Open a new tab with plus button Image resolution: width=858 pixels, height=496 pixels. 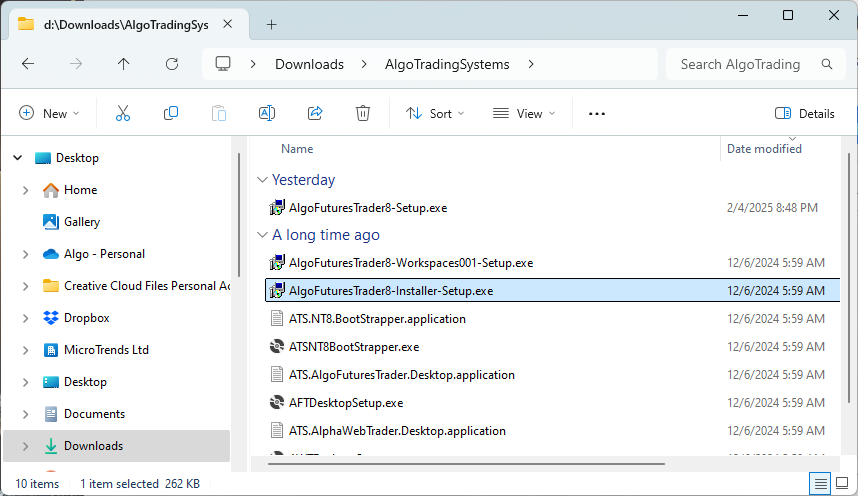pyautogui.click(x=271, y=25)
